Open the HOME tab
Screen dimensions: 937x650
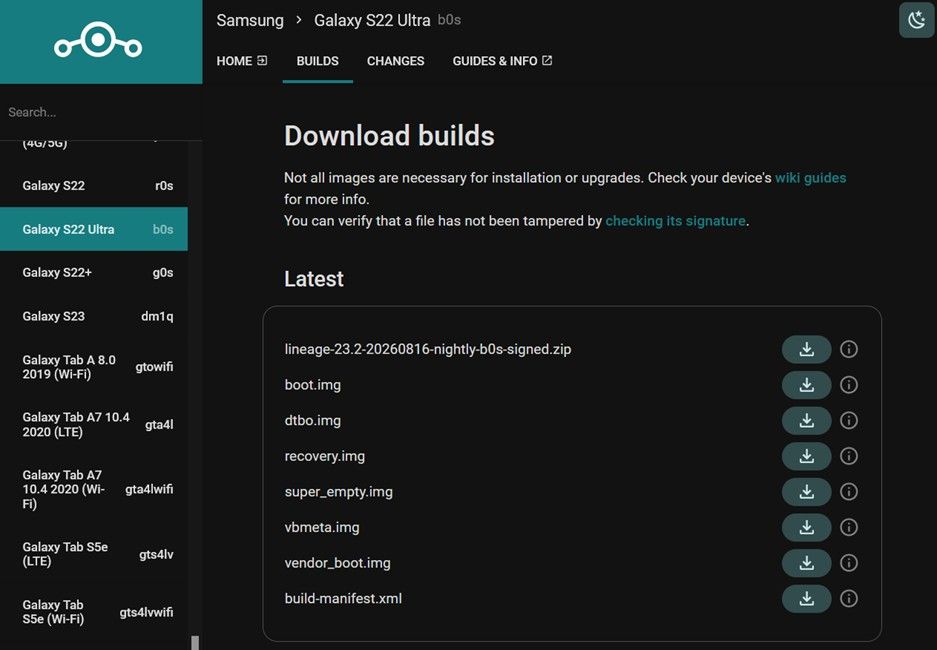point(241,61)
